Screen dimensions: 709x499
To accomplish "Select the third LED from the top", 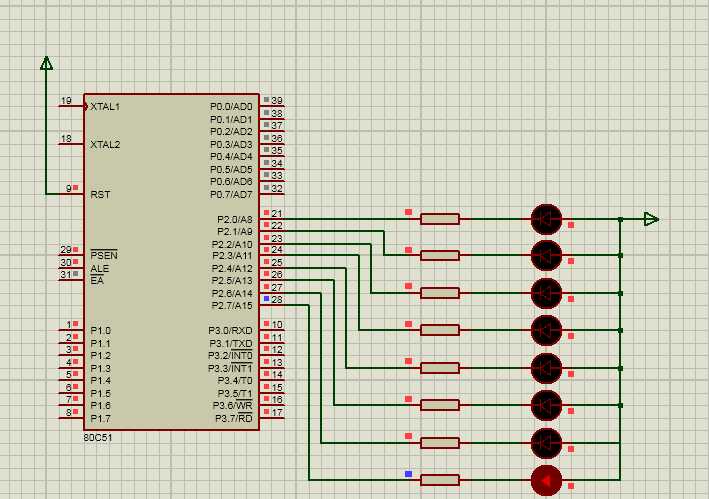I will [546, 293].
